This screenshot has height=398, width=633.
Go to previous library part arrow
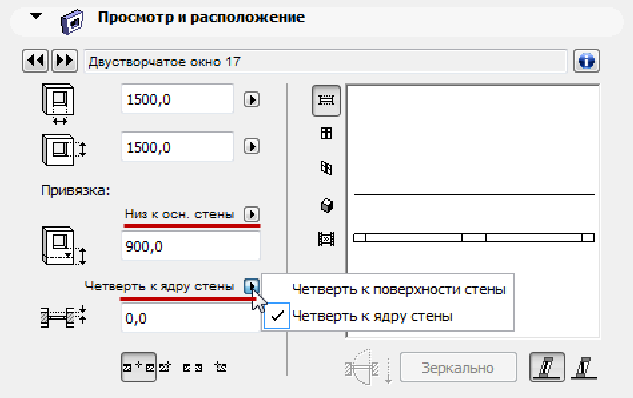pyautogui.click(x=35, y=61)
